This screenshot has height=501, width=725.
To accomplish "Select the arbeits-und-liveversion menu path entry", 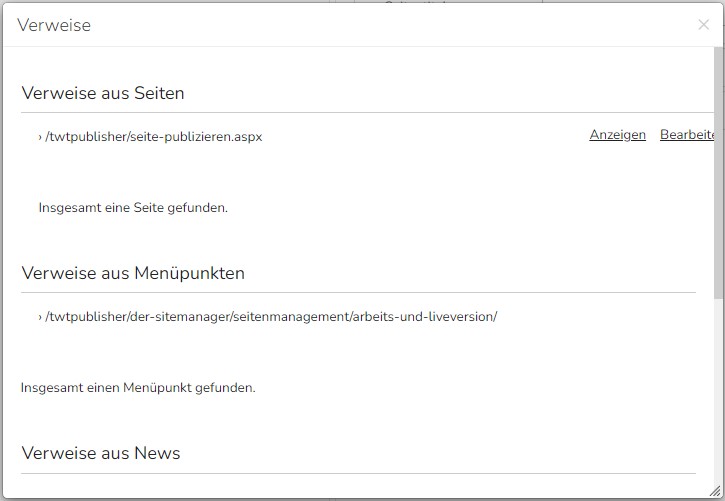I will pyautogui.click(x=271, y=317).
